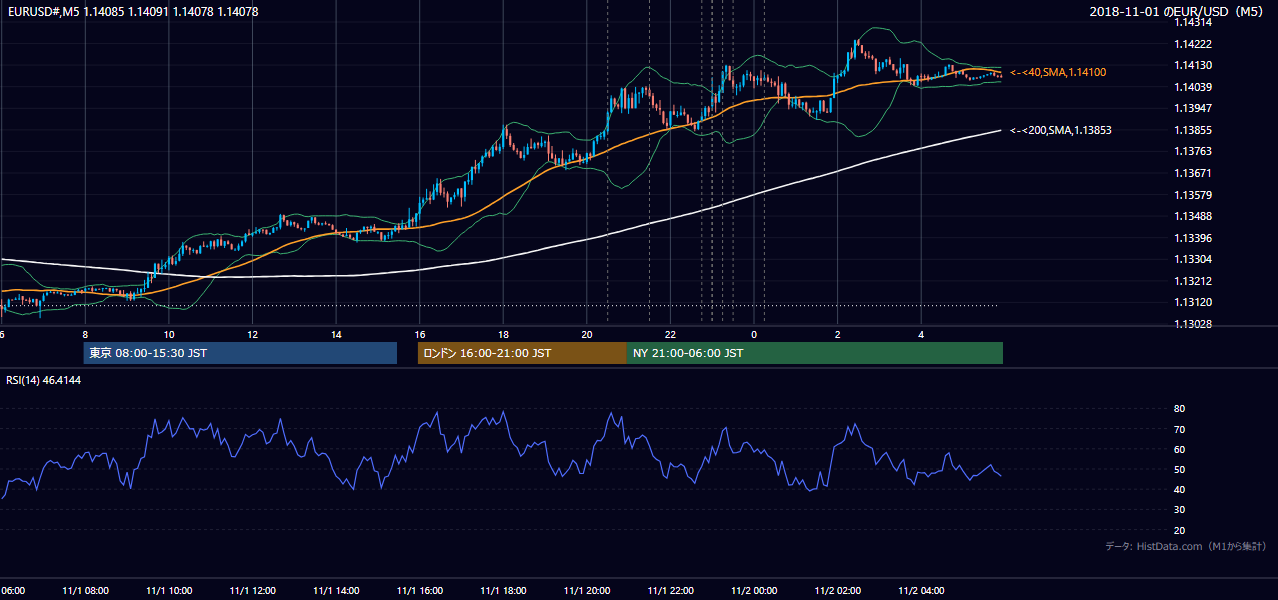Click the 11/1 18:00 time axis label
This screenshot has height=600, width=1278.
[x=503, y=590]
